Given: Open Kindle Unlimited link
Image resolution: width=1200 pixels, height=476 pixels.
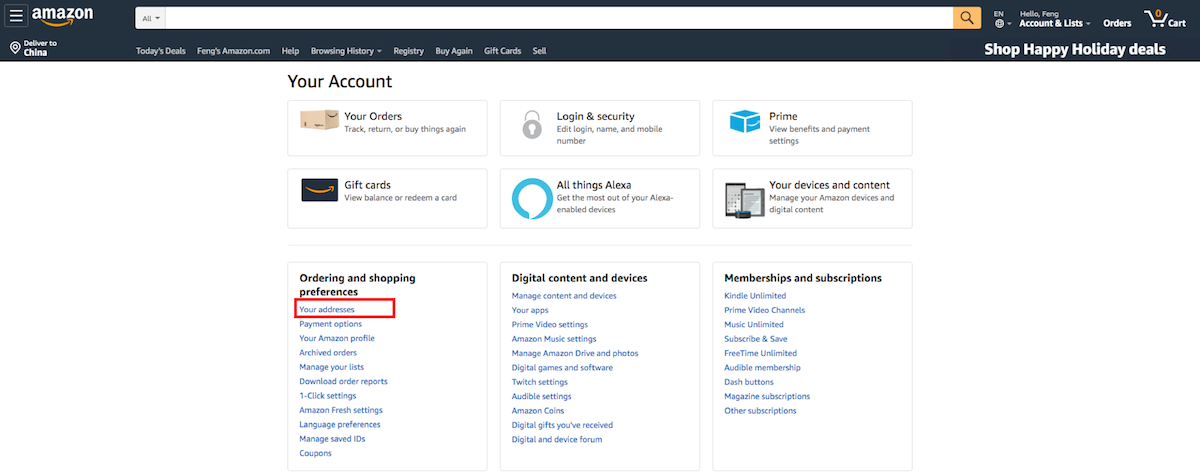Looking at the screenshot, I should [755, 296].
